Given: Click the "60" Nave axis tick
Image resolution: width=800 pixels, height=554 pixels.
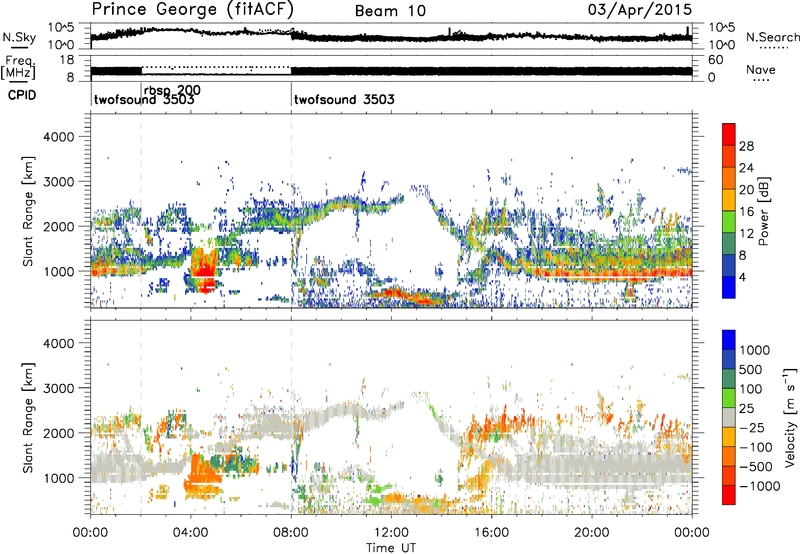Looking at the screenshot, I should point(715,60).
